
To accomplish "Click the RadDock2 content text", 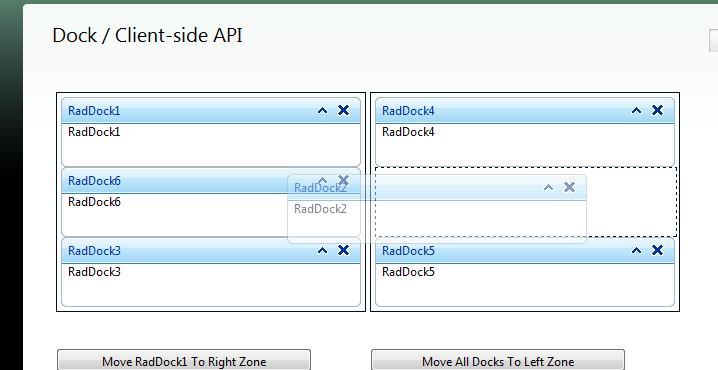I will (x=321, y=209).
